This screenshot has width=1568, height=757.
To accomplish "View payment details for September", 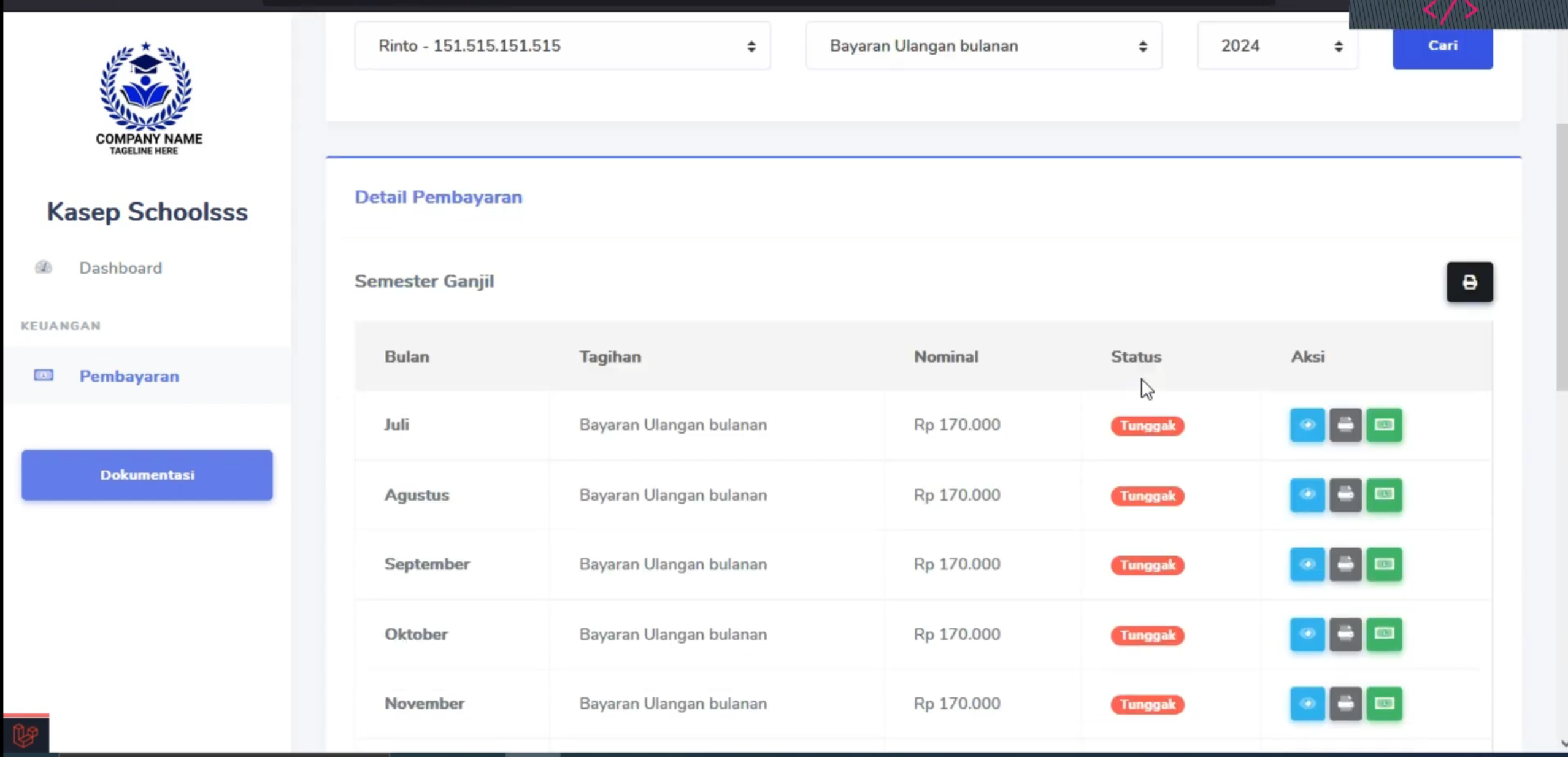I will point(1307,564).
